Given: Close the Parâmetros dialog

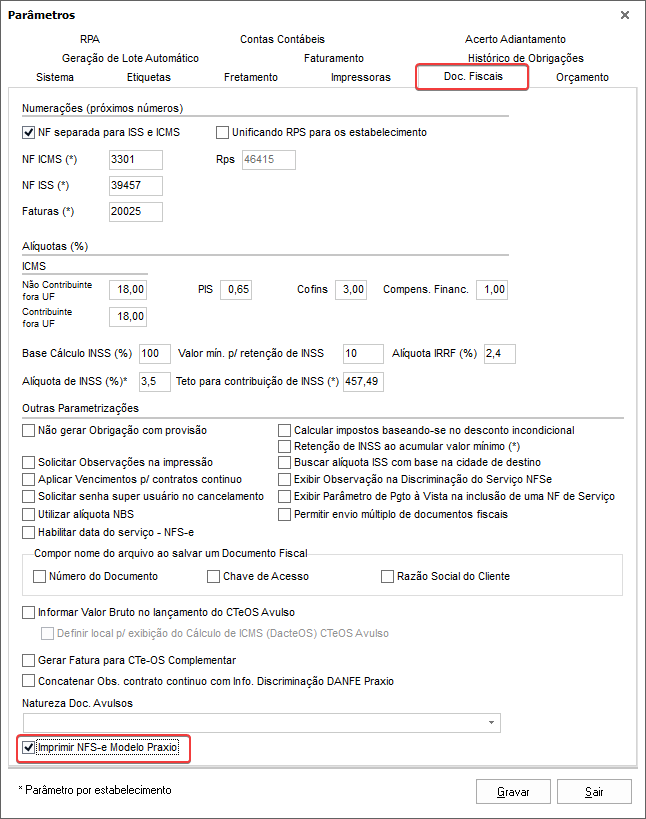Looking at the screenshot, I should [625, 15].
